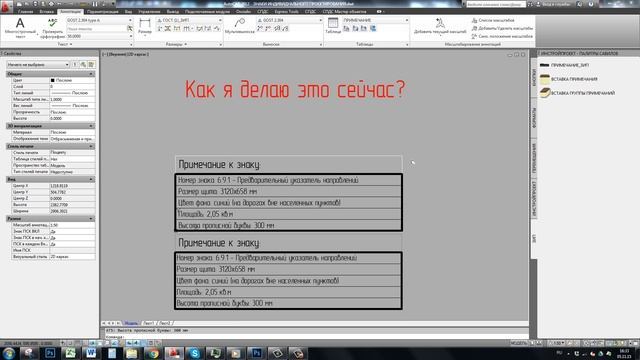Screen dimensions: 640x360
Task: Run the spell check (Проверить орфографию) tool
Action: pos(52,28)
